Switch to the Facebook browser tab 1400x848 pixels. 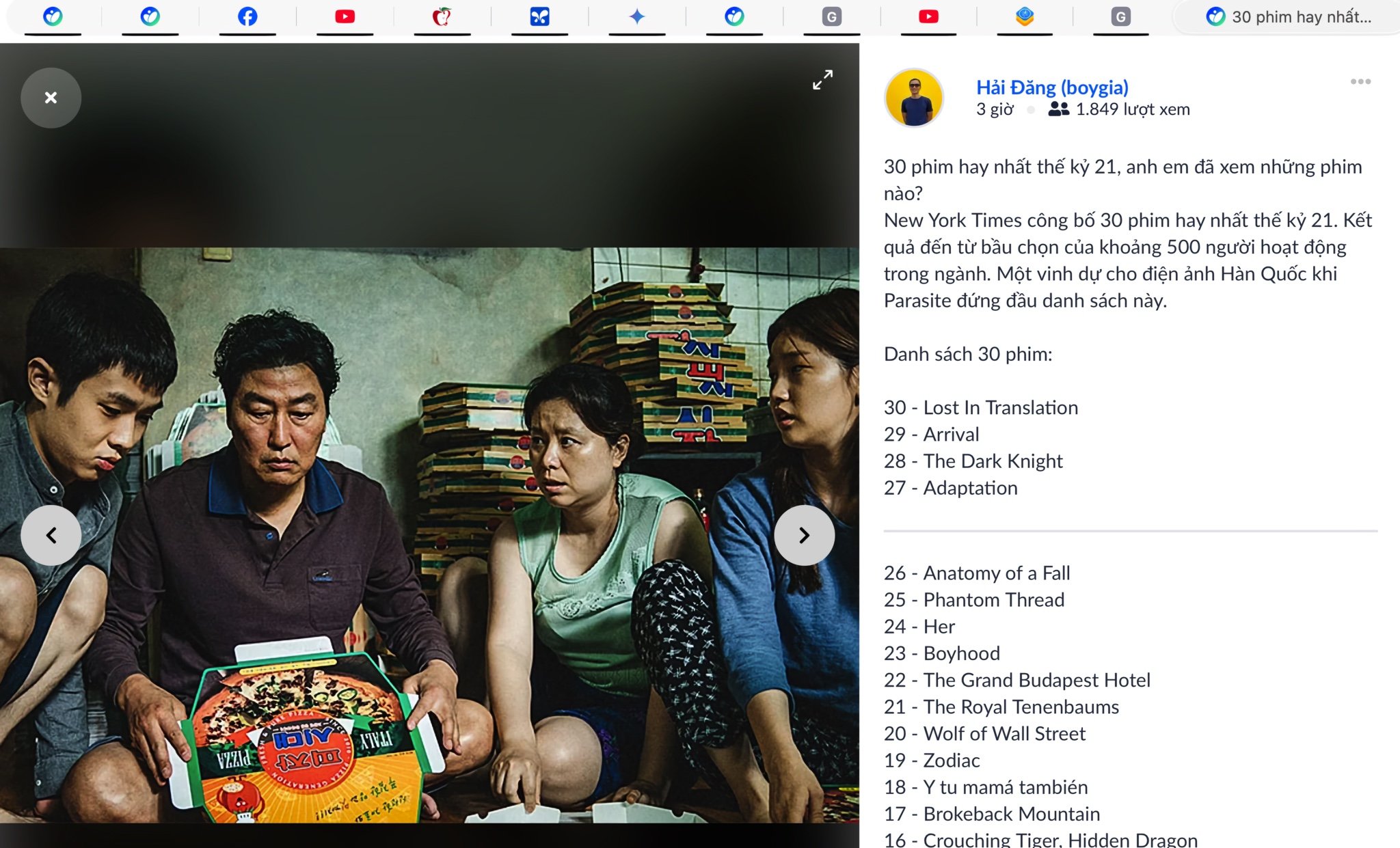[247, 17]
